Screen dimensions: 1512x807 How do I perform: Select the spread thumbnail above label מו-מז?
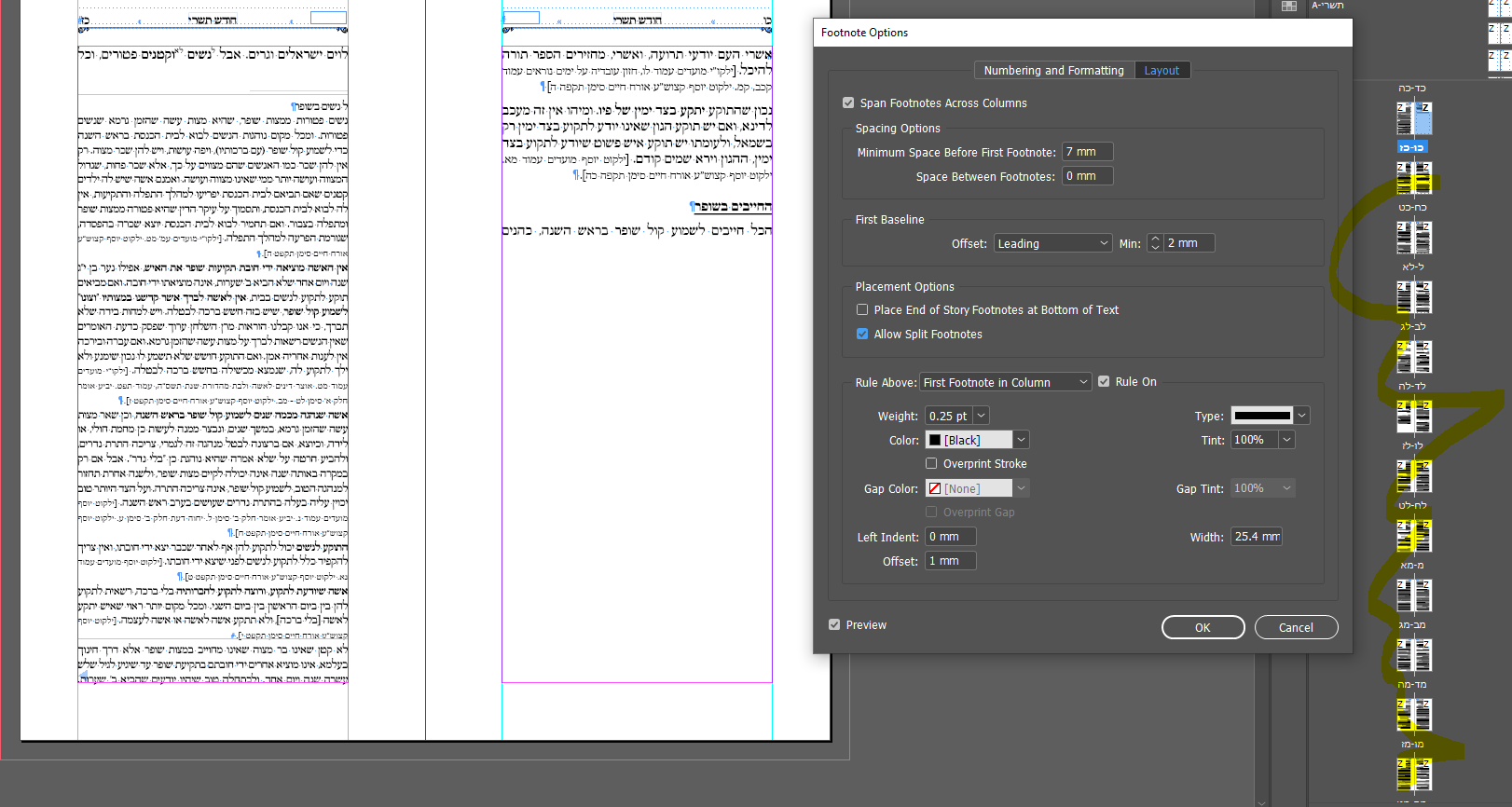(x=1413, y=716)
